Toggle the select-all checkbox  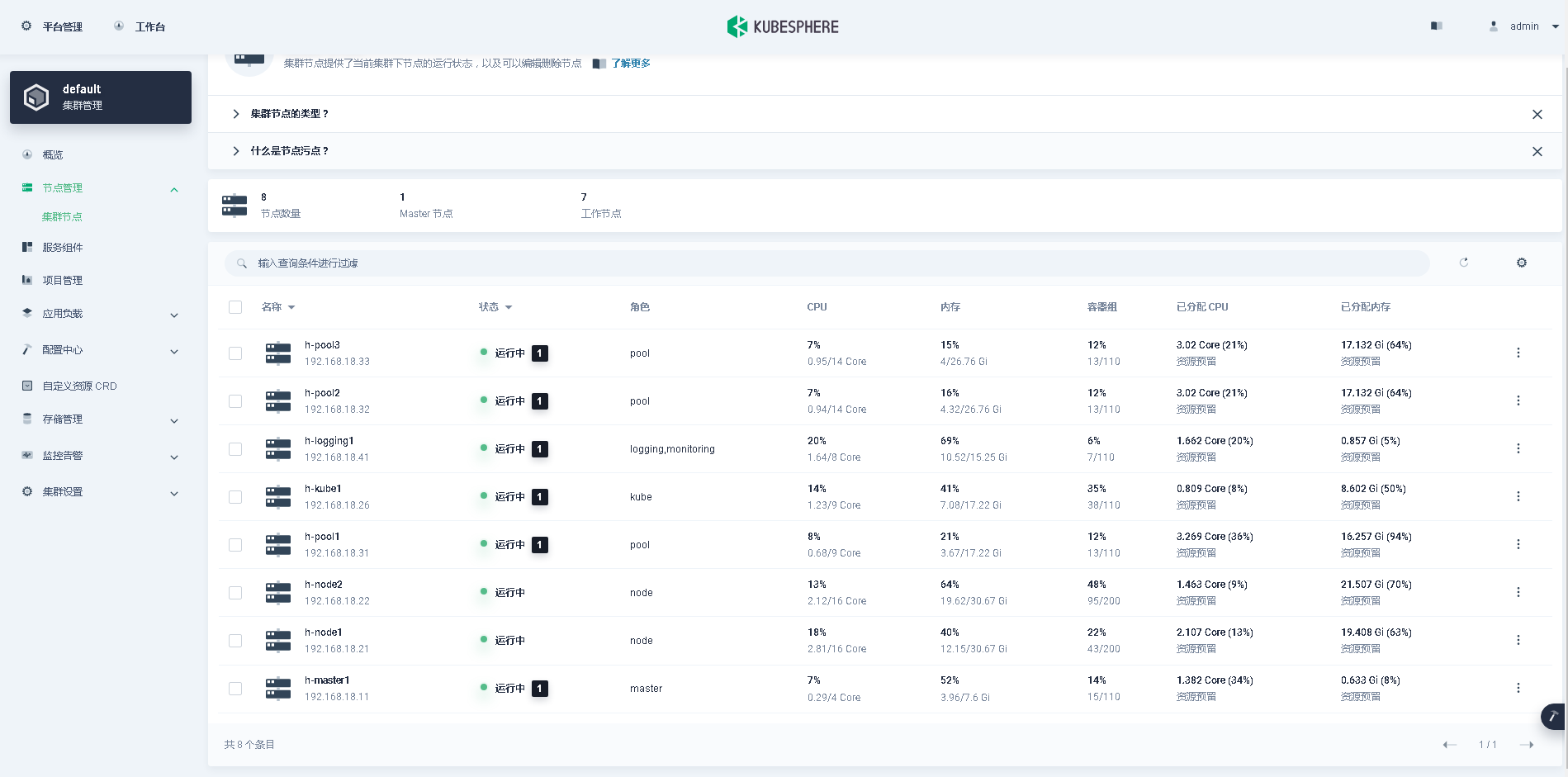point(235,307)
